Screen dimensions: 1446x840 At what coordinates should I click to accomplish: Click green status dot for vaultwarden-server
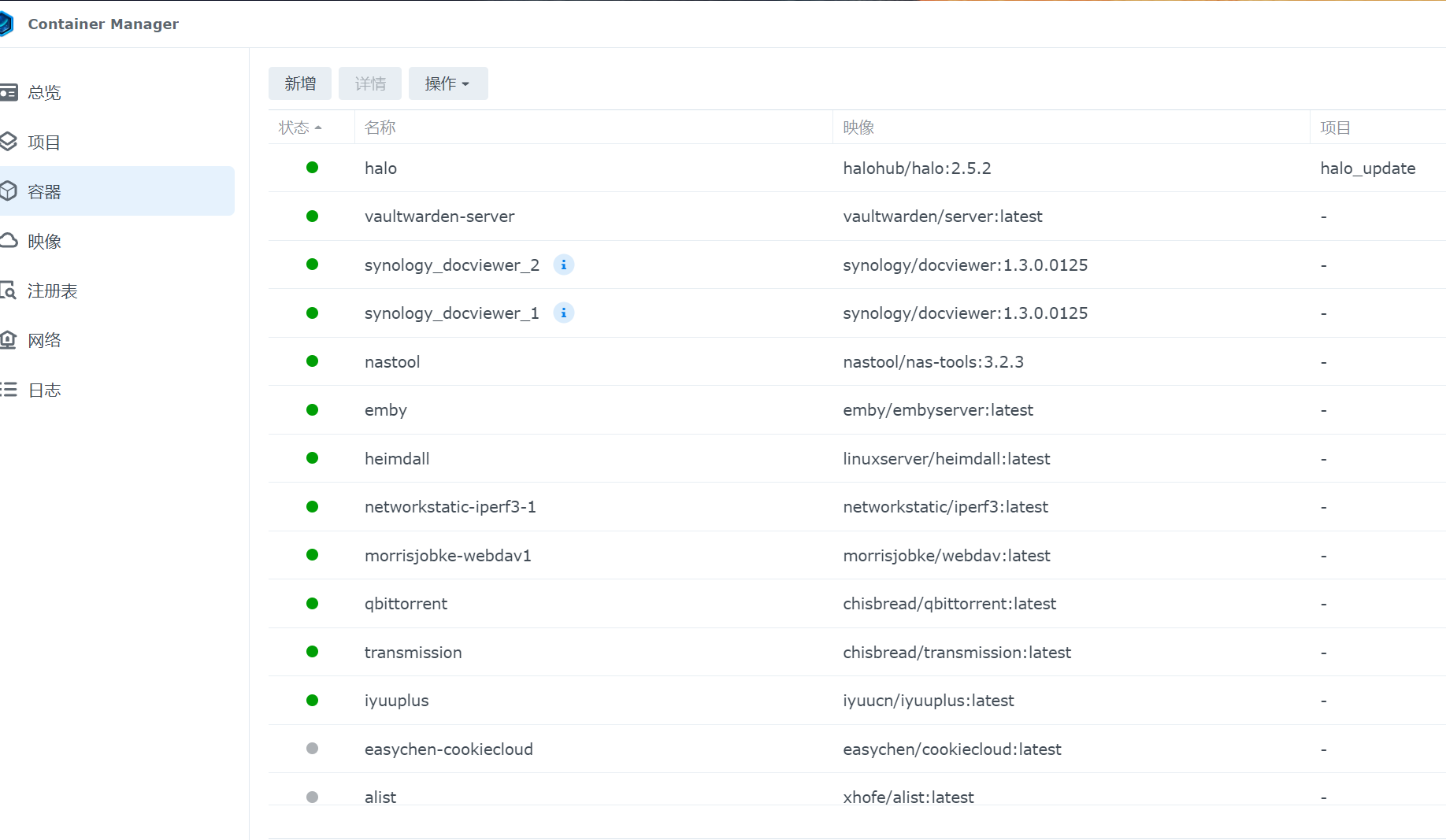coord(313,216)
